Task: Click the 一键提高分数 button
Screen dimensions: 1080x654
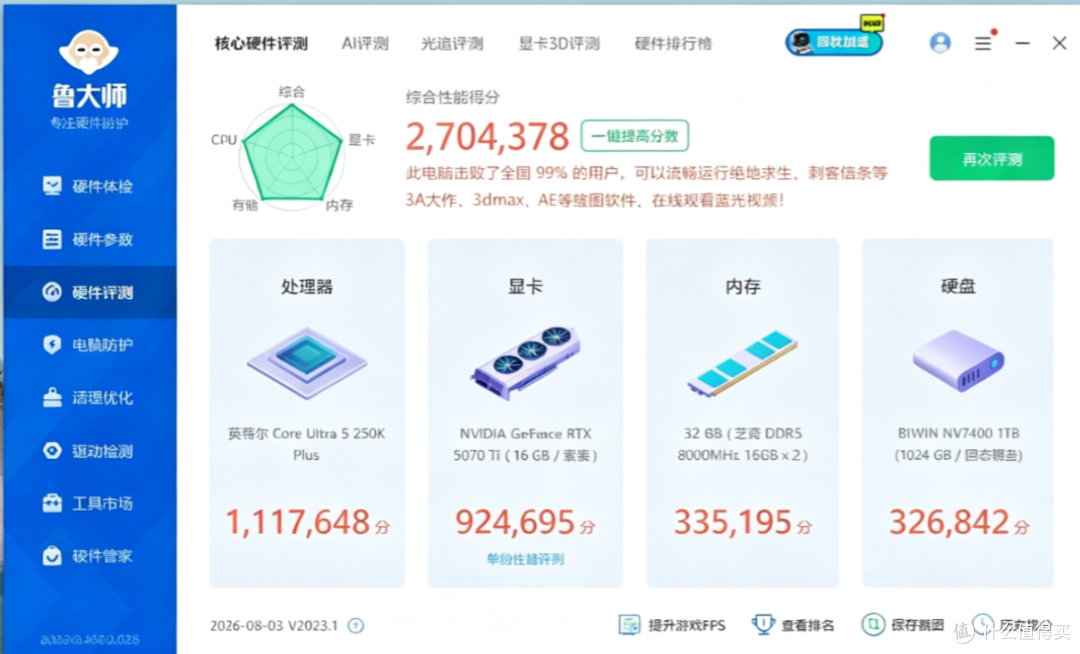Action: [x=634, y=136]
